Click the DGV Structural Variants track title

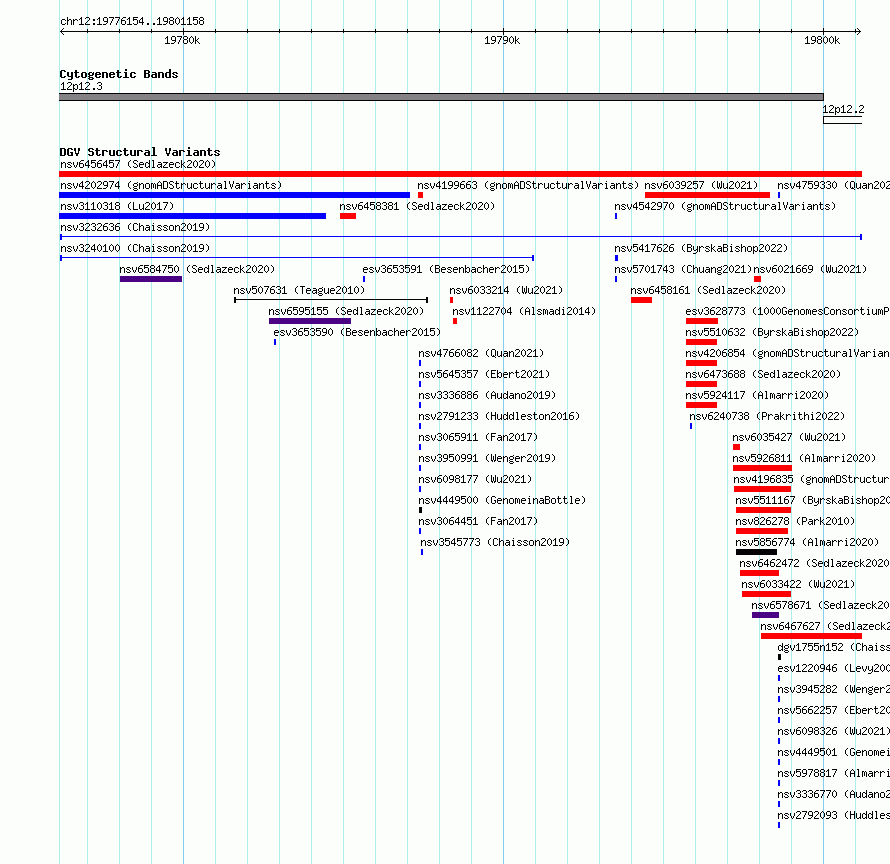tap(140, 152)
